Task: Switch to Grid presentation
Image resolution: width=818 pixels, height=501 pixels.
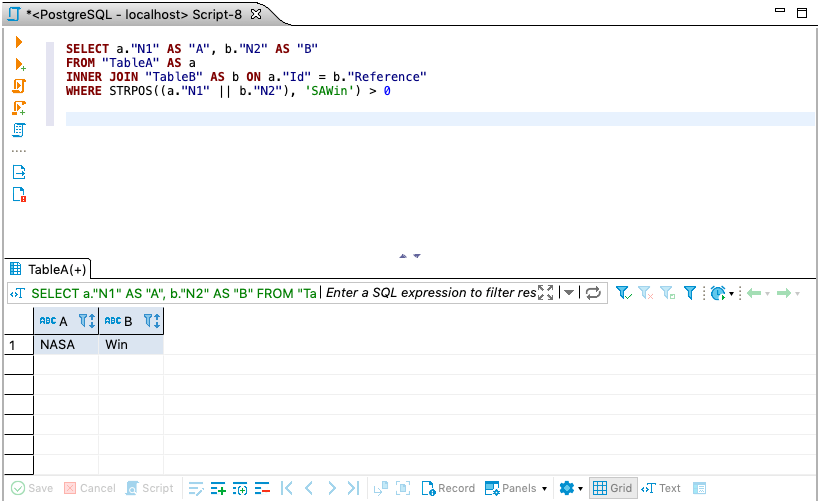Action: tap(613, 488)
